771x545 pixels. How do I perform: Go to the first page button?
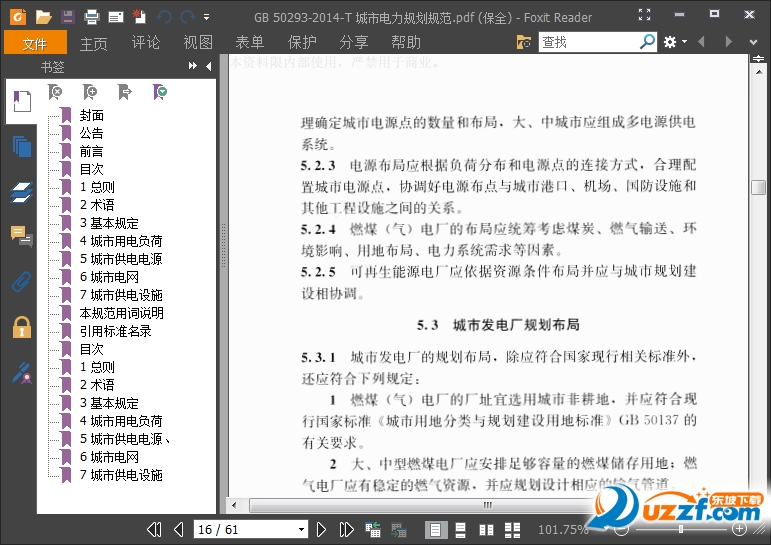(154, 529)
